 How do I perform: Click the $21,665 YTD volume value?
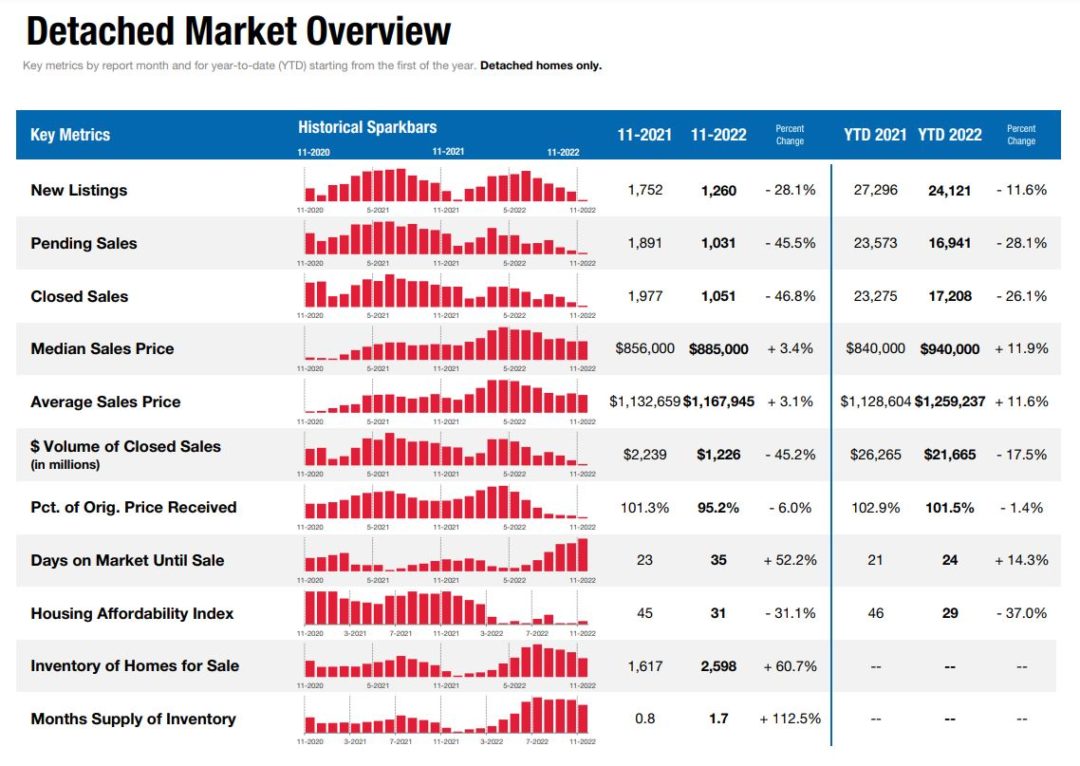950,455
